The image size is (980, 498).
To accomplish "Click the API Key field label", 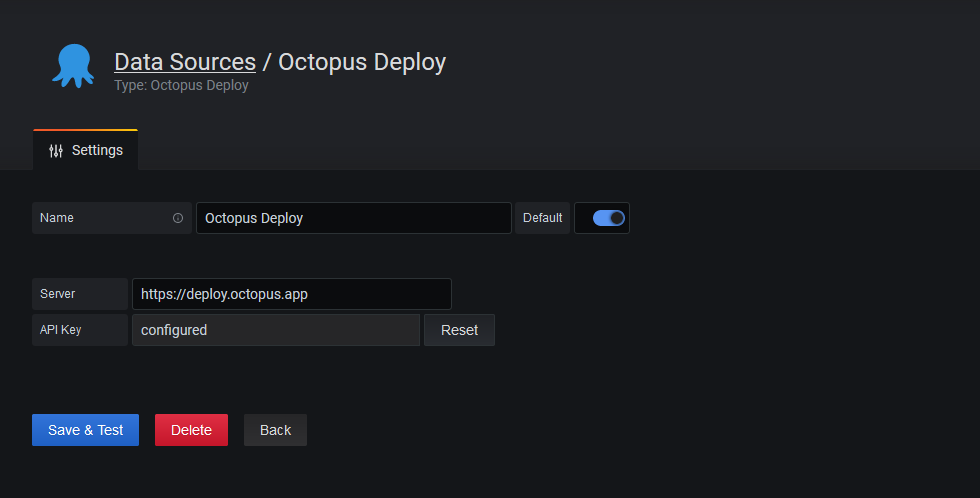I will (61, 330).
